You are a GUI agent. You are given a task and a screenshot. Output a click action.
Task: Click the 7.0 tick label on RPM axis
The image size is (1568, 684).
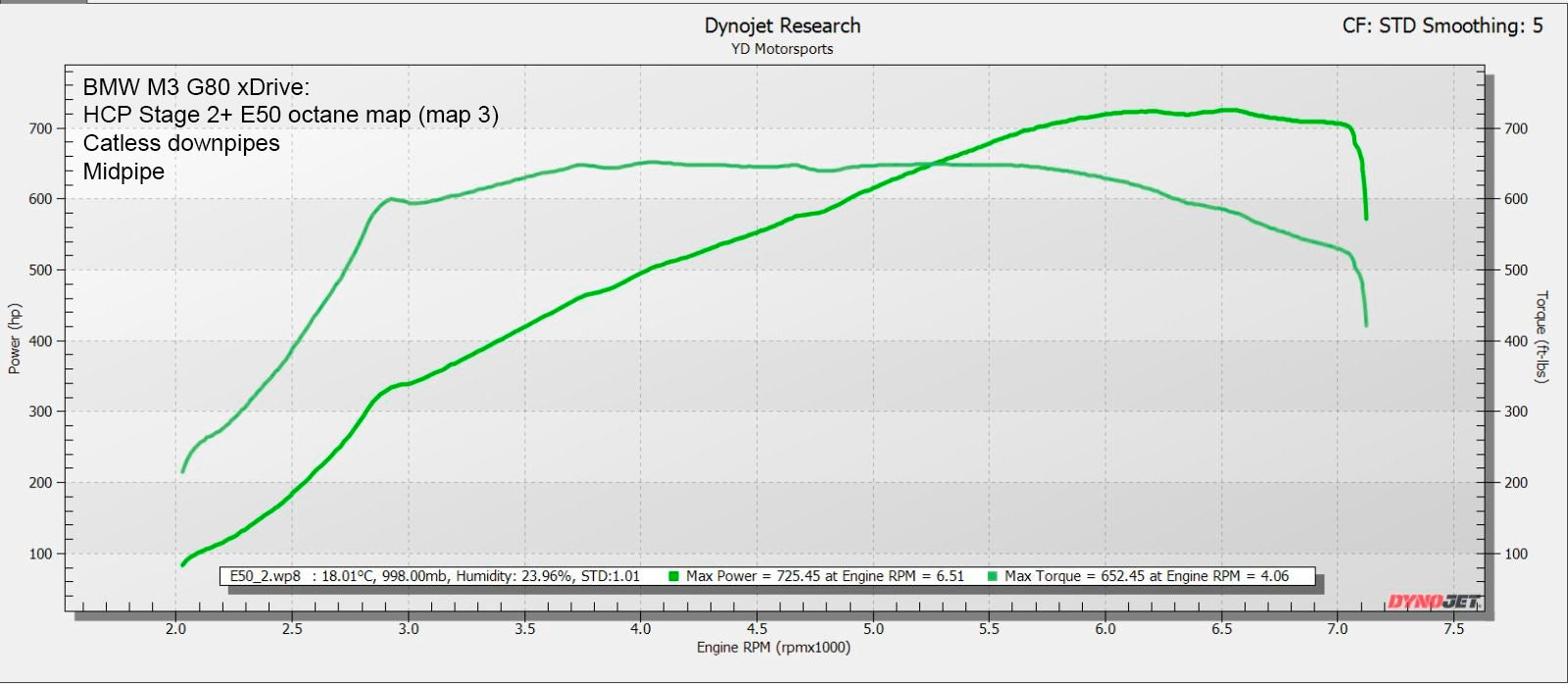(1337, 629)
